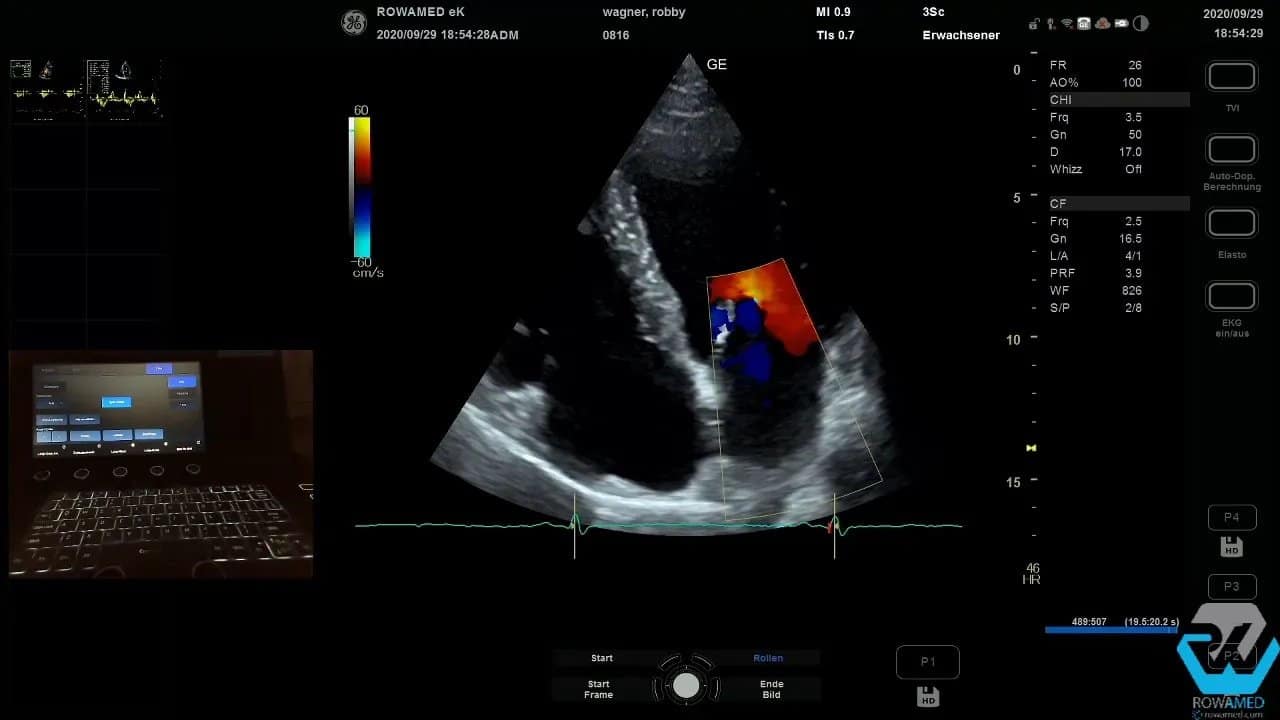Open the second clipboard thumbnail with waveform
This screenshot has height=720, width=1280.
pyautogui.click(x=124, y=90)
